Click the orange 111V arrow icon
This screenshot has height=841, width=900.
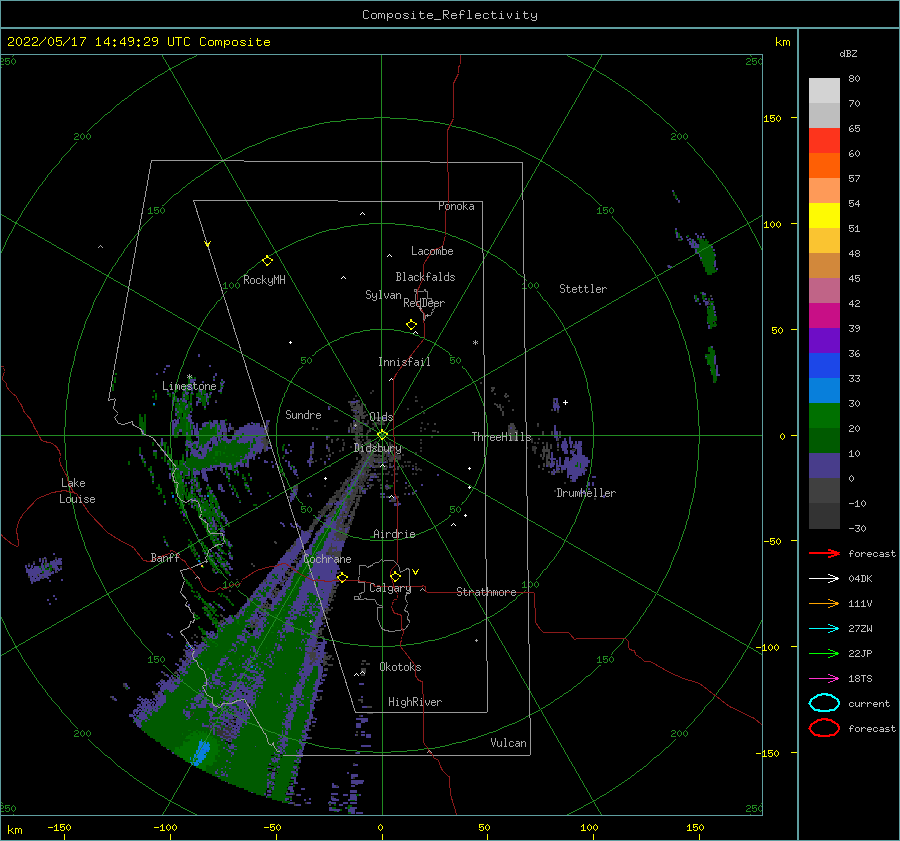point(824,603)
